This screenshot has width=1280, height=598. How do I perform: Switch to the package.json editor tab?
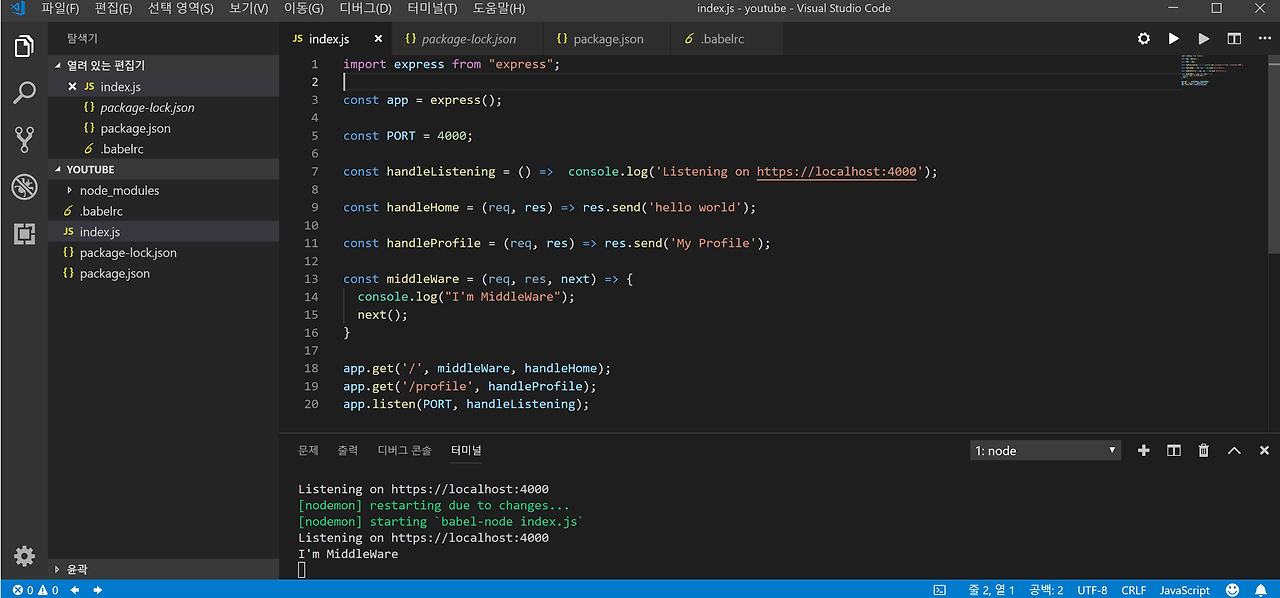coord(608,39)
